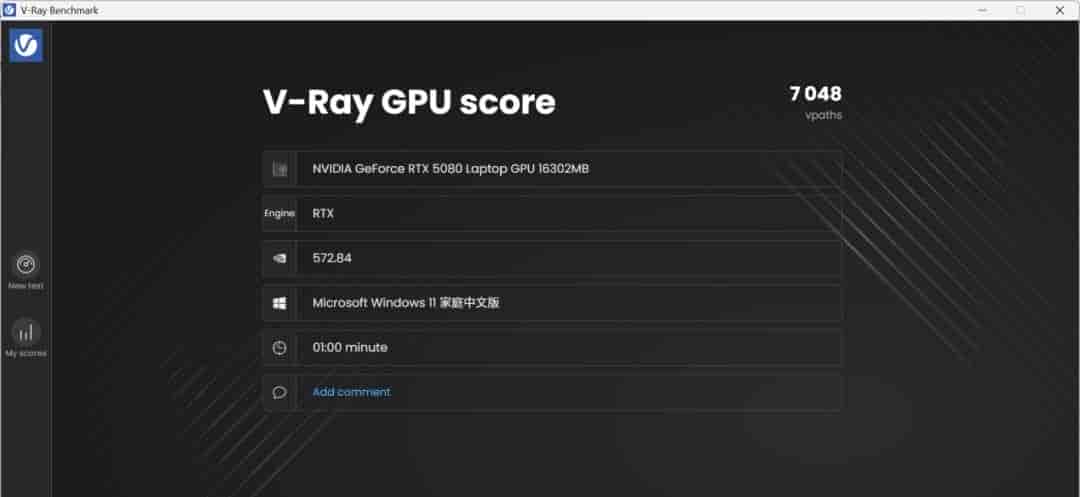This screenshot has width=1080, height=497.
Task: Click the 7 048 score value
Action: [x=816, y=94]
